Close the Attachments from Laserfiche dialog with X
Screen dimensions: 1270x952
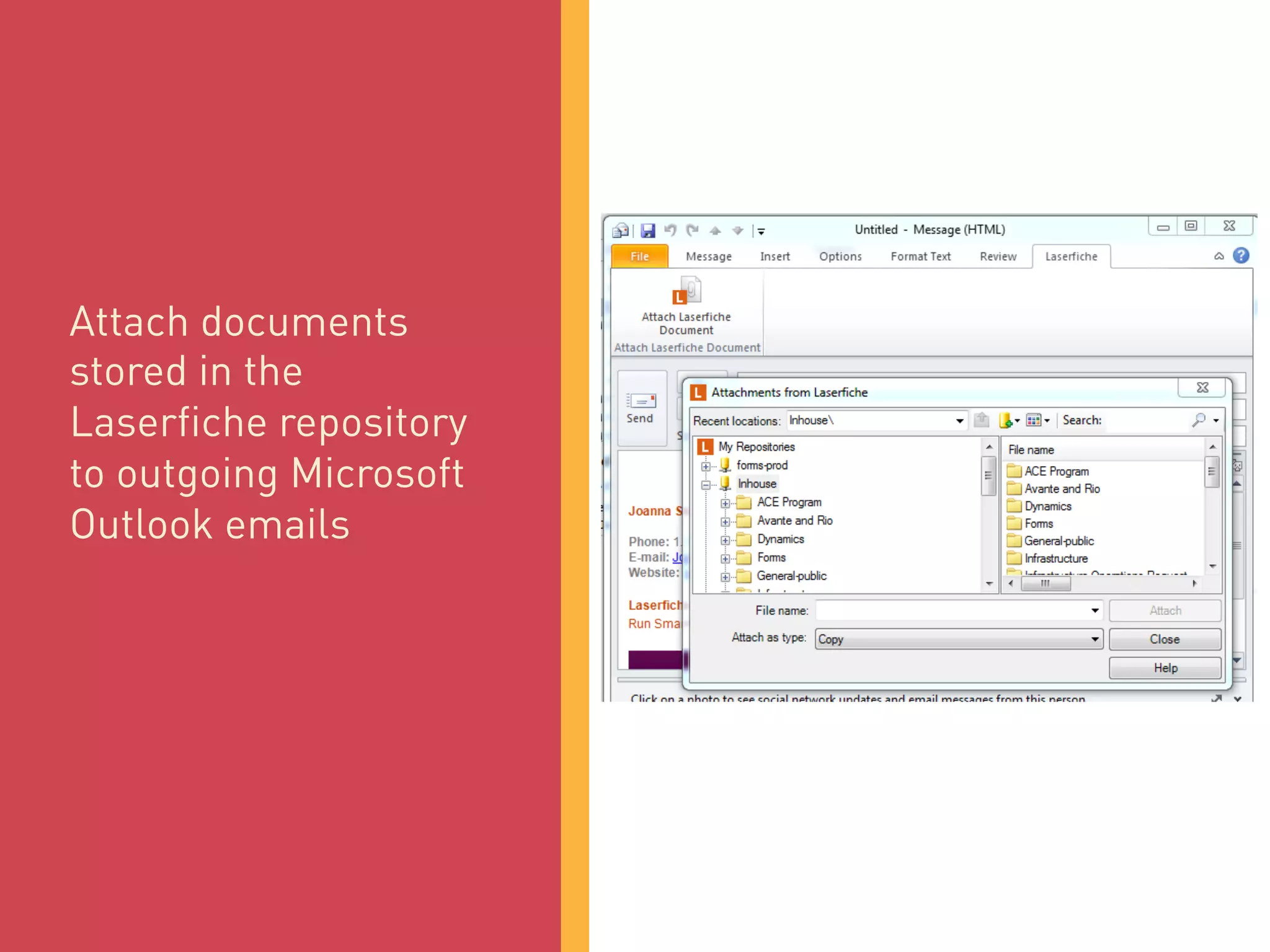point(1202,387)
